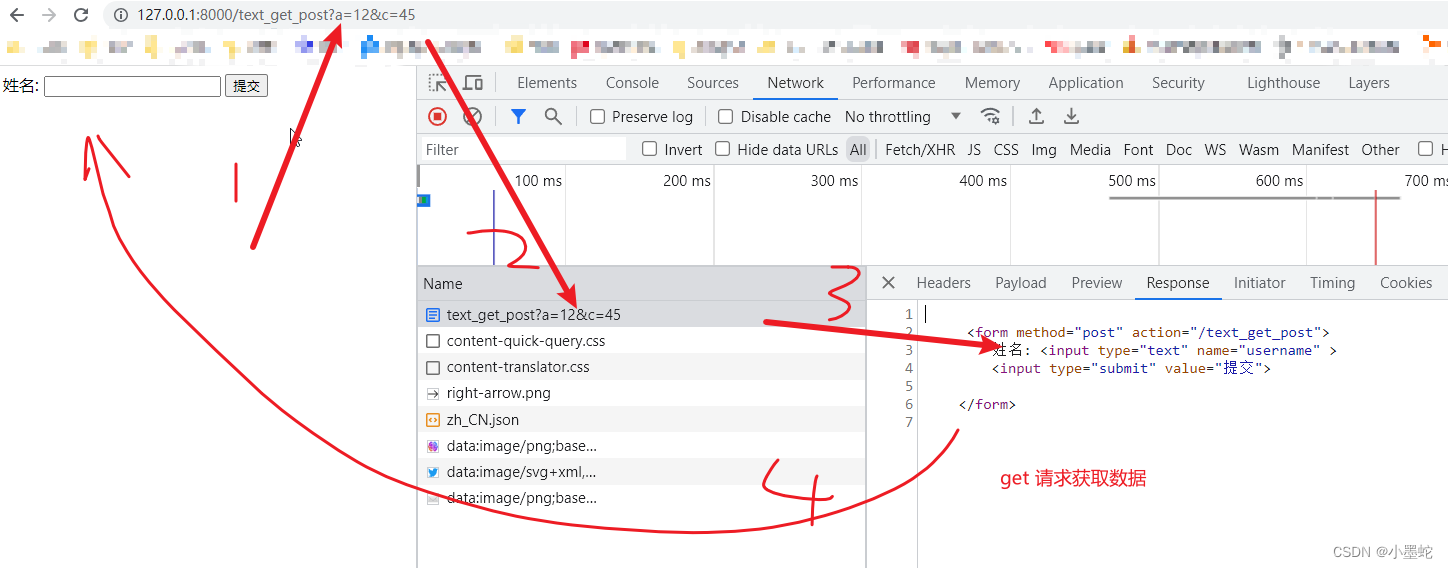Image resolution: width=1448 pixels, height=568 pixels.
Task: Open the Performance panel tab
Action: 894,83
